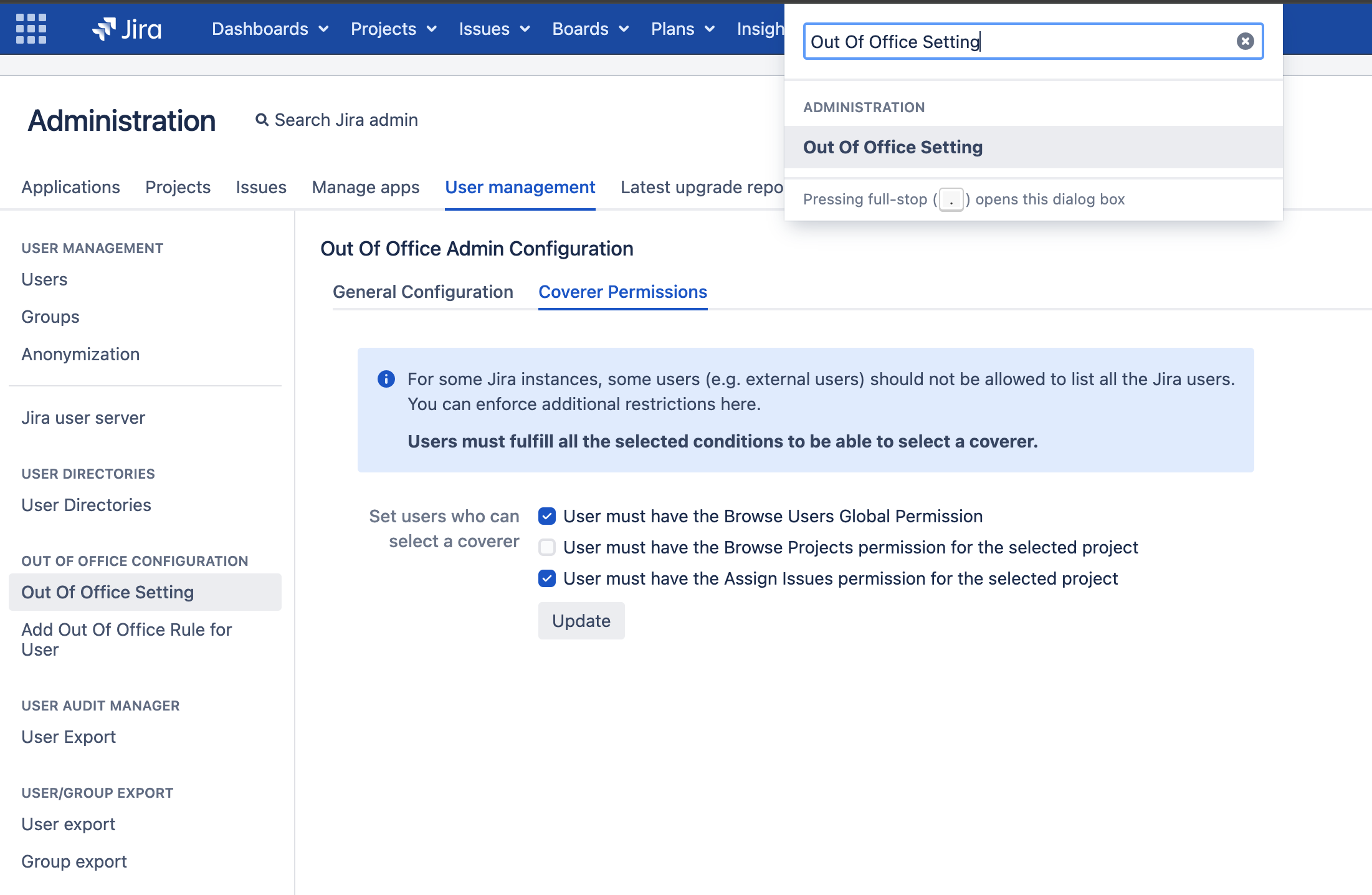1372x895 pixels.
Task: Go to Group export in the sidebar
Action: click(x=74, y=861)
